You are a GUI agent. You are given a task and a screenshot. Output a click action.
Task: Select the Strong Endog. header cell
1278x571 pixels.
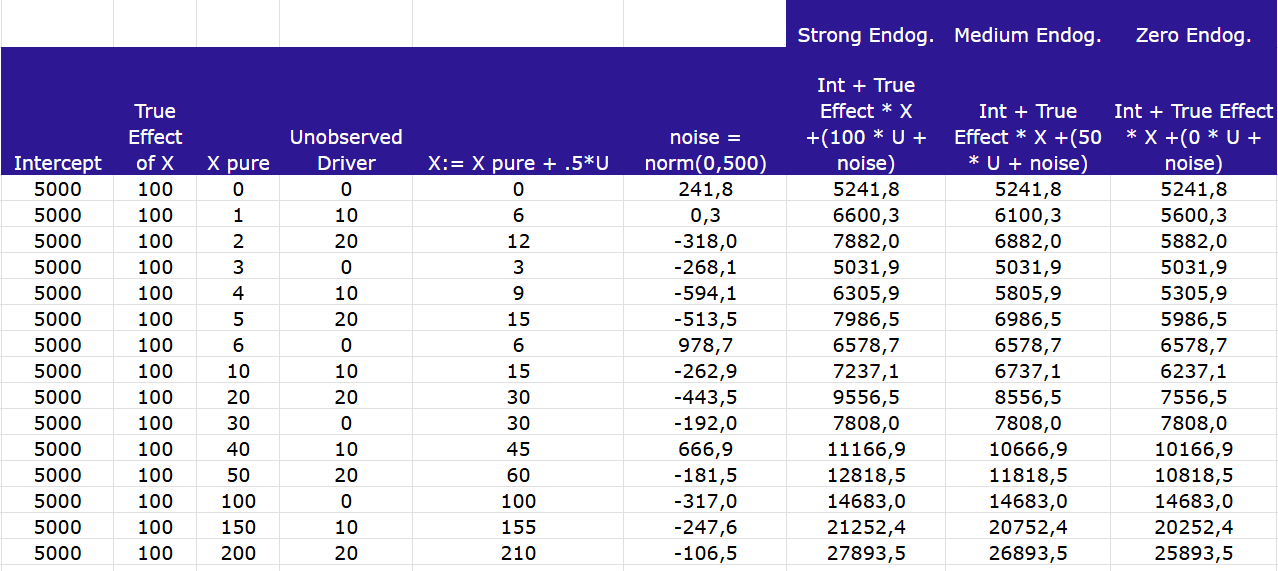click(865, 36)
